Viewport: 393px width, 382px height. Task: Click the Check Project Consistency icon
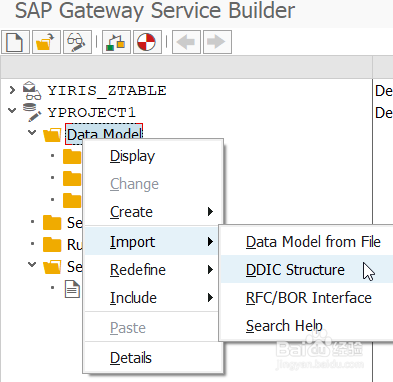click(116, 42)
